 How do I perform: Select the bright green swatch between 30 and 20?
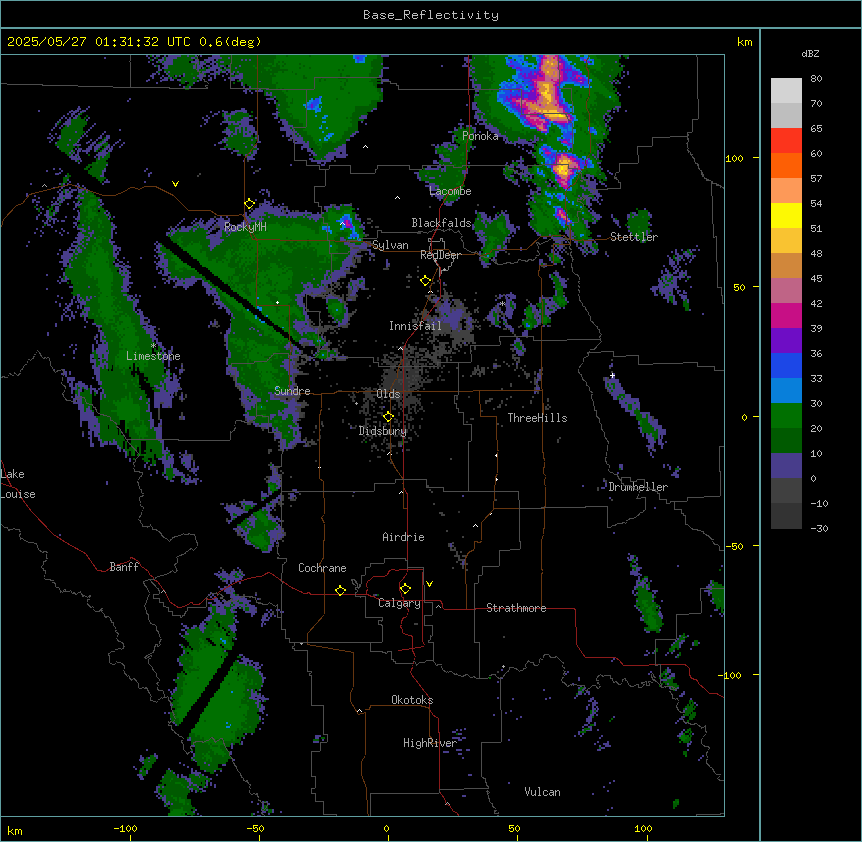786,416
